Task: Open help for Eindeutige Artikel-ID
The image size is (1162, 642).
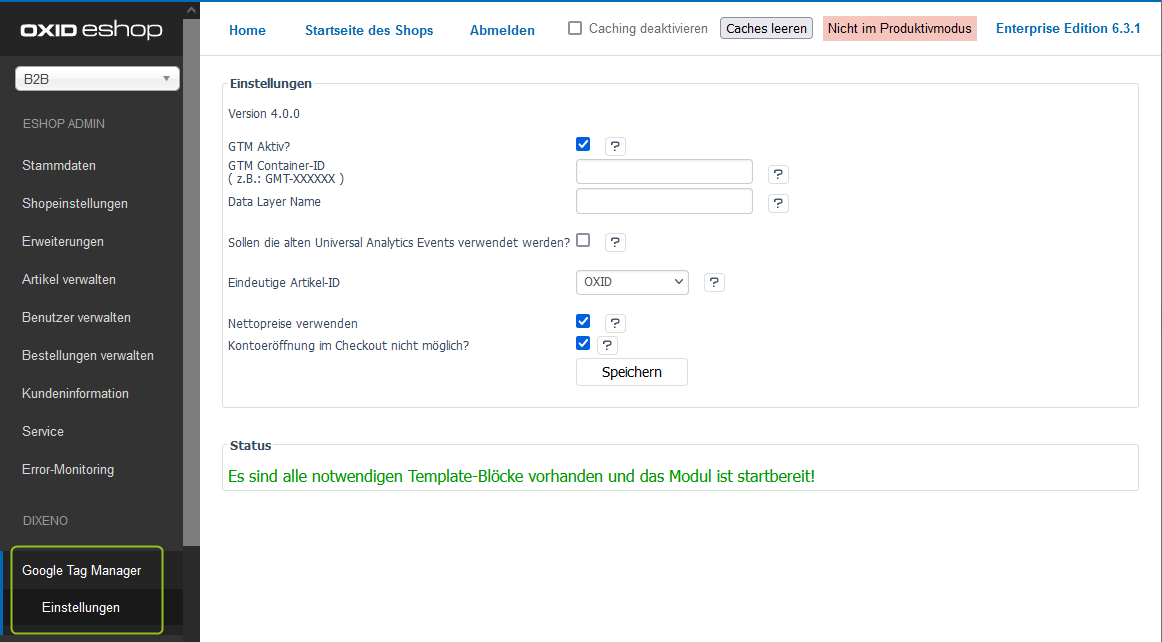Action: click(x=714, y=282)
